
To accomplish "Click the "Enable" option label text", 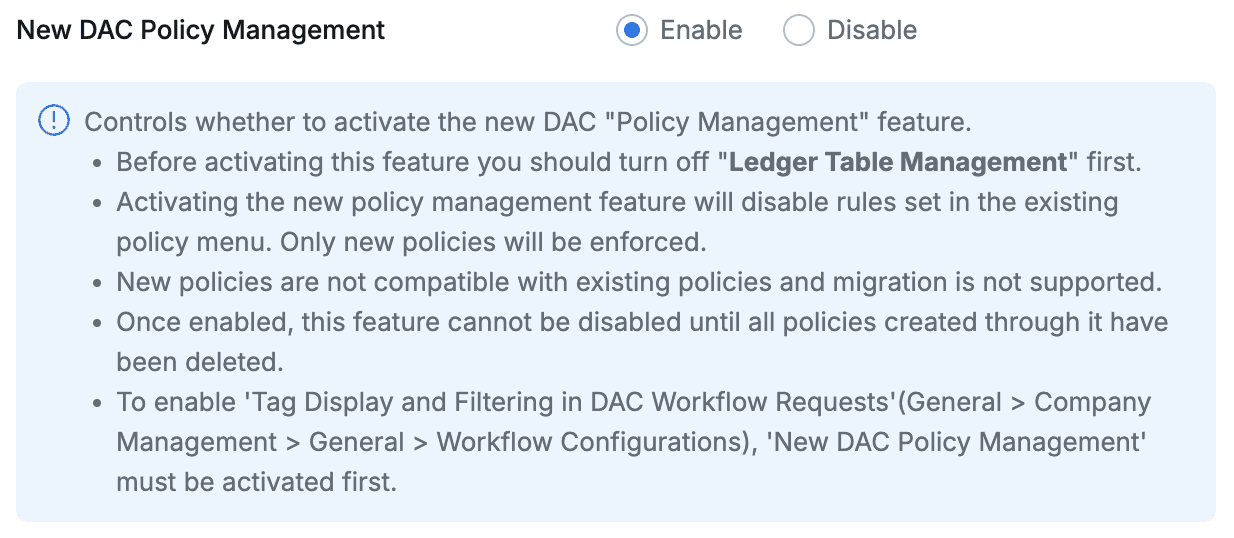I will coord(700,30).
